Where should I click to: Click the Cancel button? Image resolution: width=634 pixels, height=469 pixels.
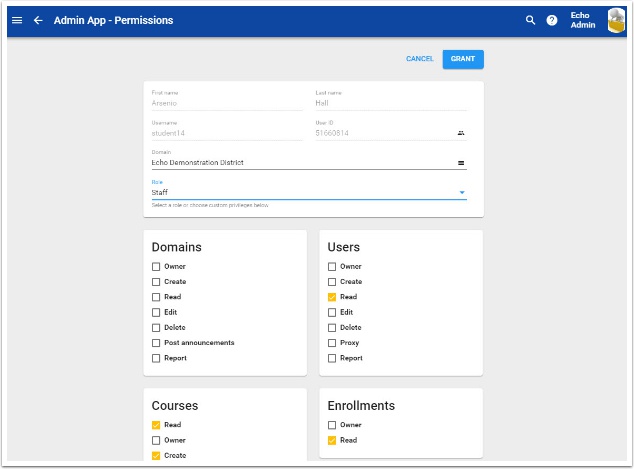(x=419, y=59)
